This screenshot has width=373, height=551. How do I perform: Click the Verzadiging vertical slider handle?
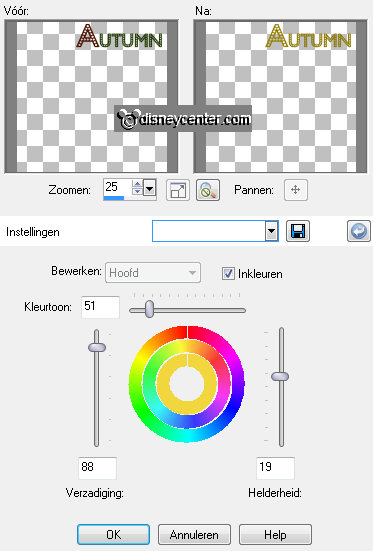pyautogui.click(x=97, y=347)
